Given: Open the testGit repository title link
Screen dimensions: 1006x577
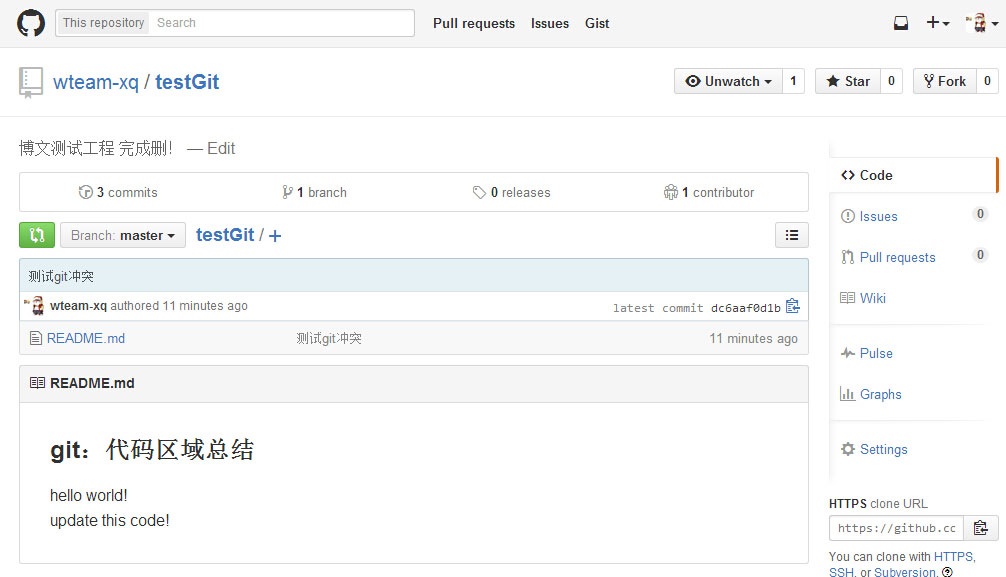Looking at the screenshot, I should pyautogui.click(x=187, y=82).
